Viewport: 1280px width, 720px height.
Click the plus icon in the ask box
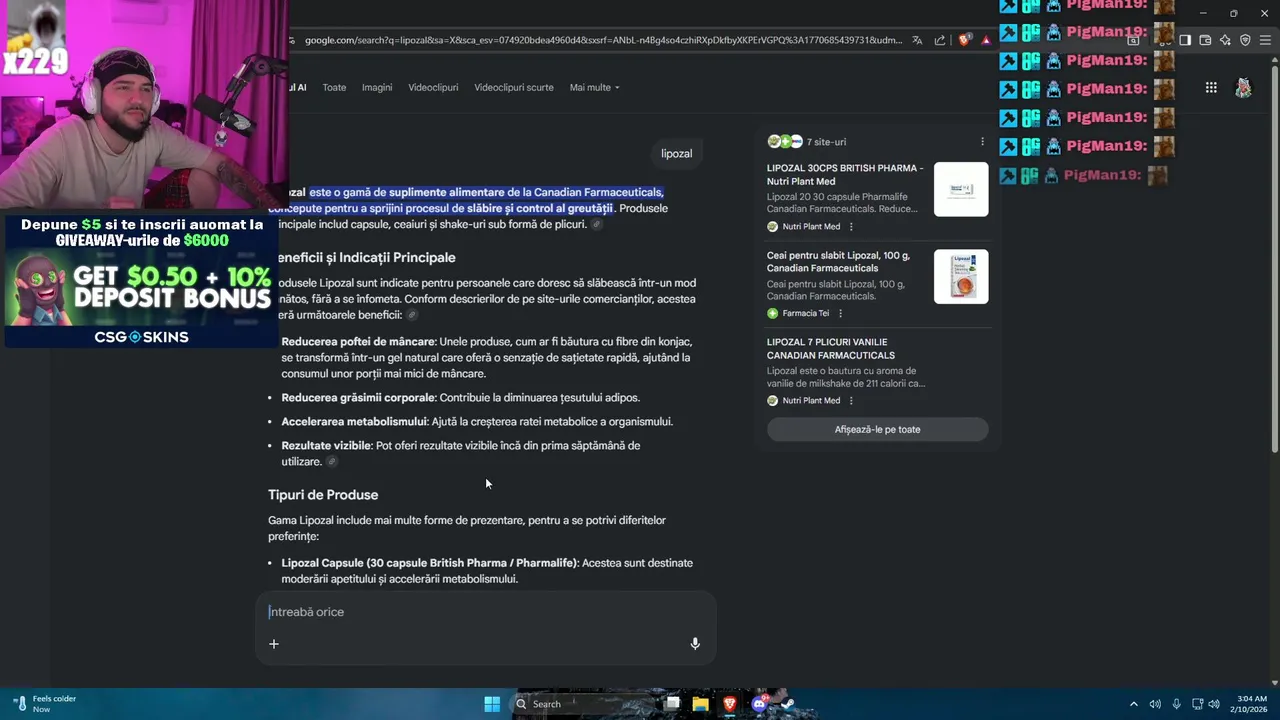click(x=274, y=644)
